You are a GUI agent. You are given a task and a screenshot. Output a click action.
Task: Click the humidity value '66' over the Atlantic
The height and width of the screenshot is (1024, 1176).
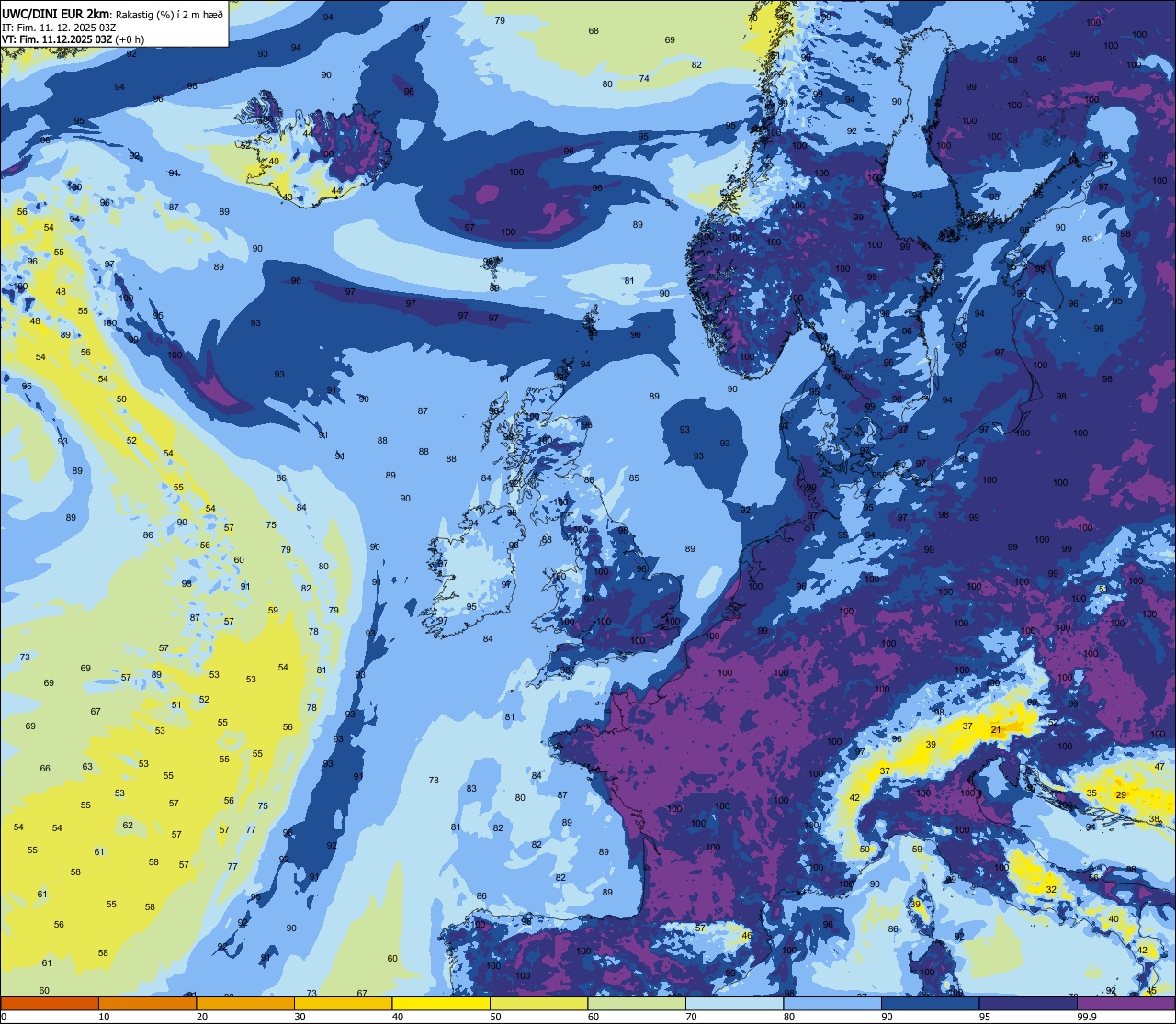[45, 769]
